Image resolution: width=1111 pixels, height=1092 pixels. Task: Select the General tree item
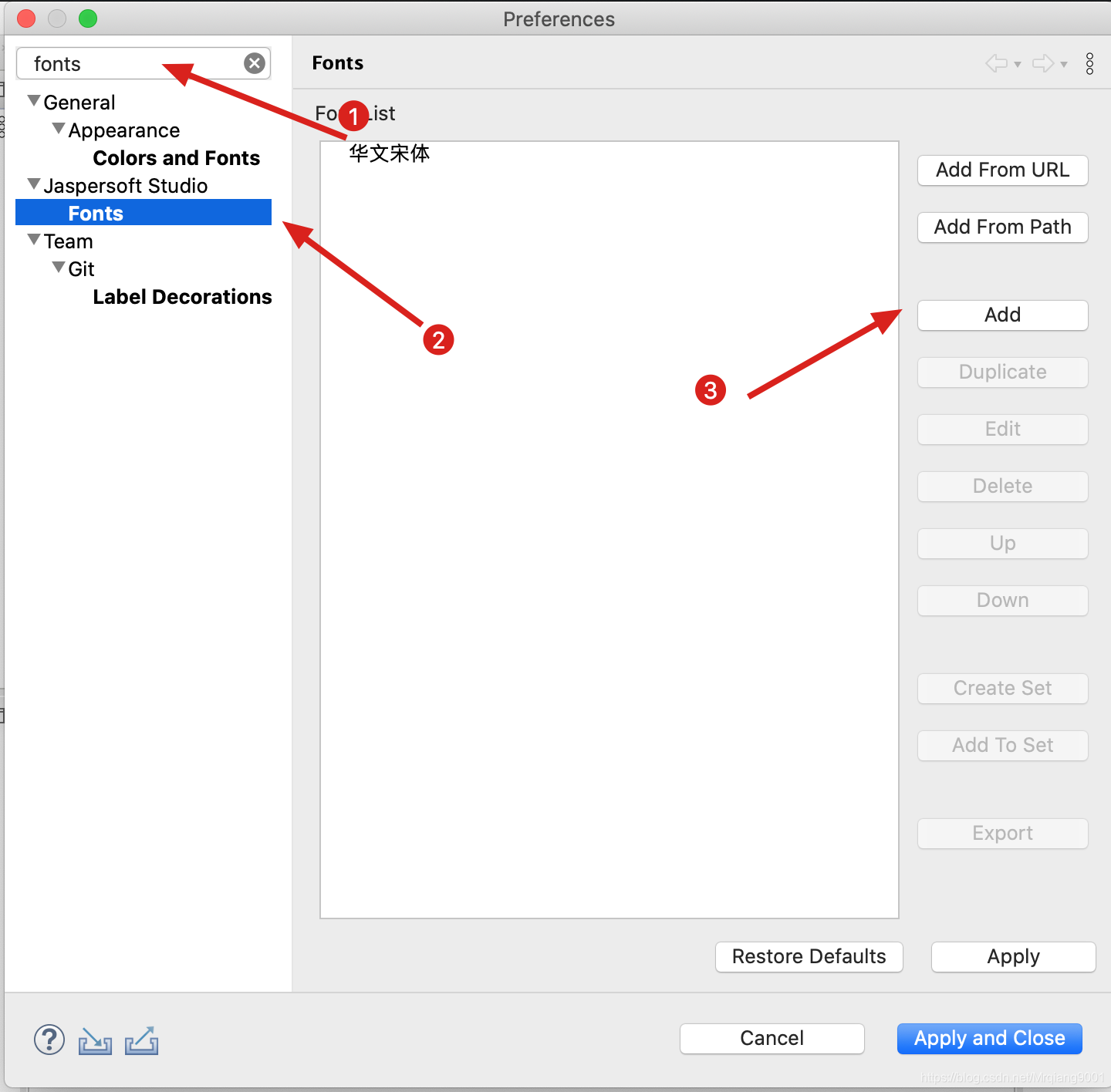[79, 103]
